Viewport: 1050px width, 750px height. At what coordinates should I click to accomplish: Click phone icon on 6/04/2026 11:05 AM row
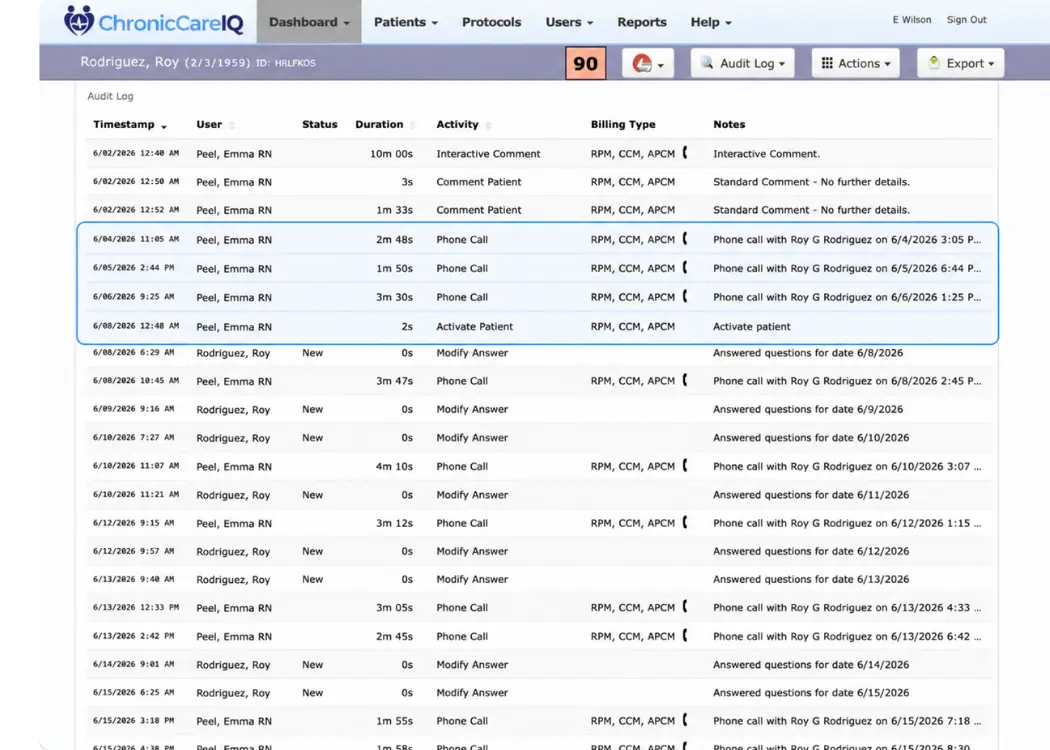tap(684, 238)
